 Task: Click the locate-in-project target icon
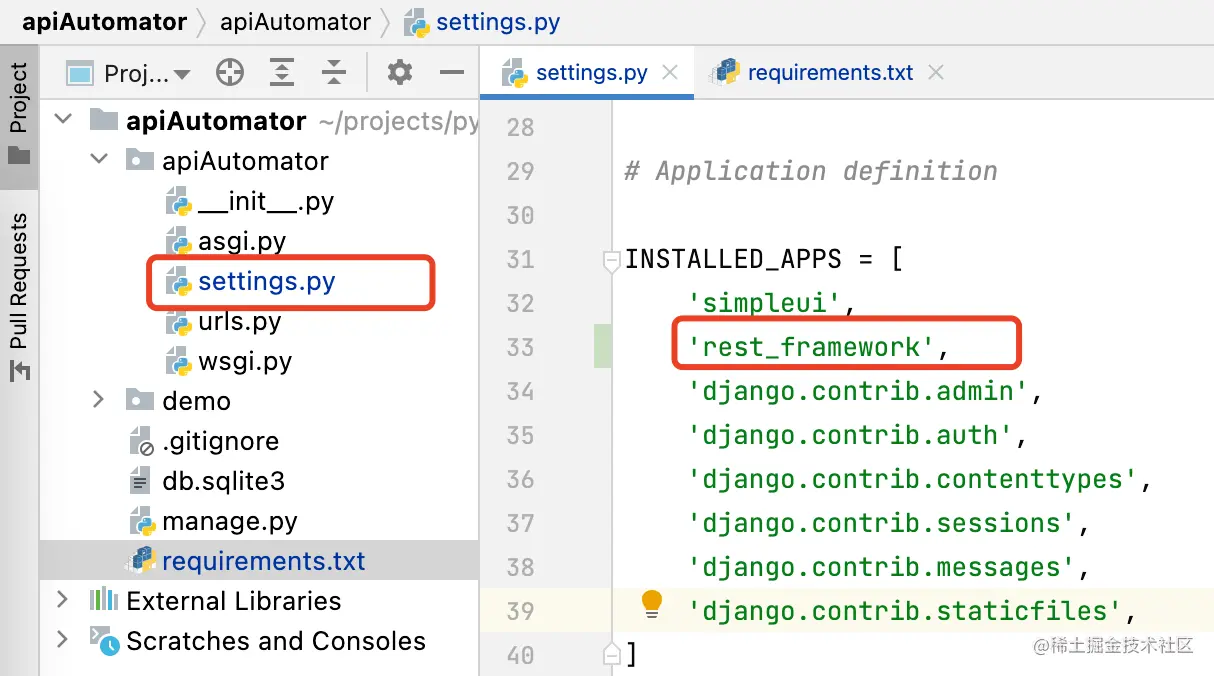(x=230, y=73)
